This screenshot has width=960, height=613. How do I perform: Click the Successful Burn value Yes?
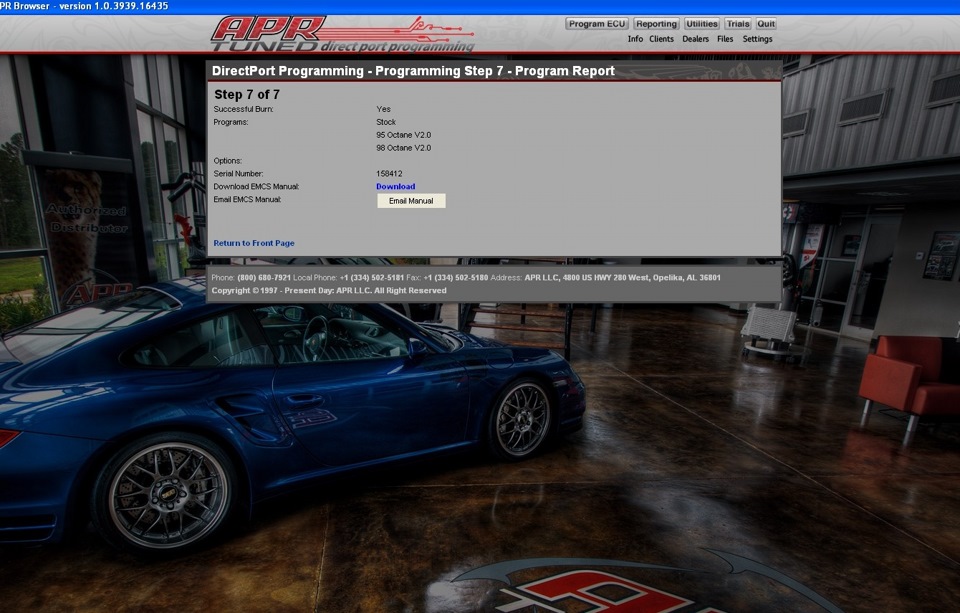coord(383,109)
